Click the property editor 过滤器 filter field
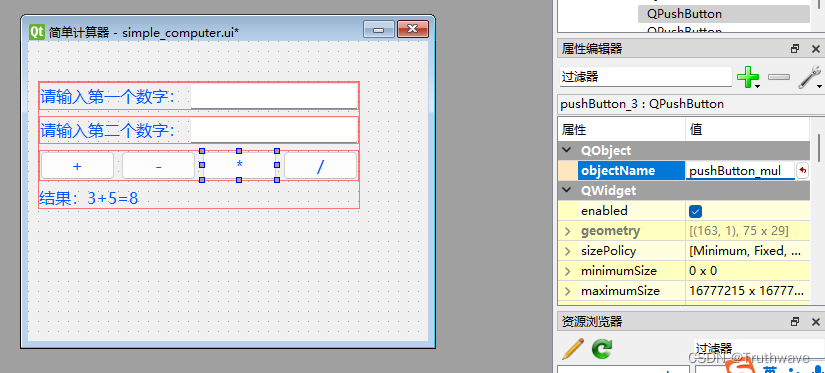 point(645,77)
